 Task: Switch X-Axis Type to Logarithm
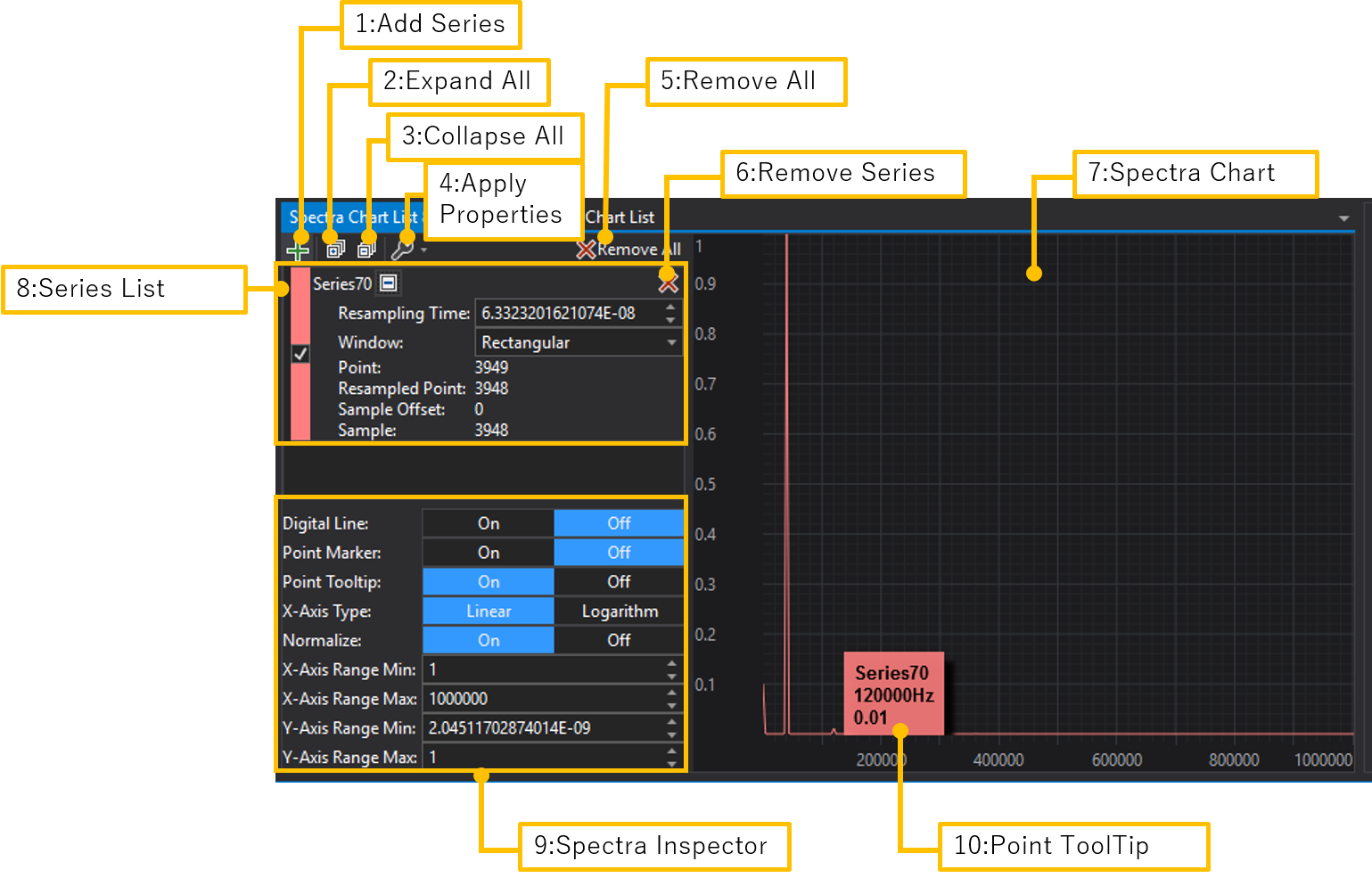pos(619,611)
